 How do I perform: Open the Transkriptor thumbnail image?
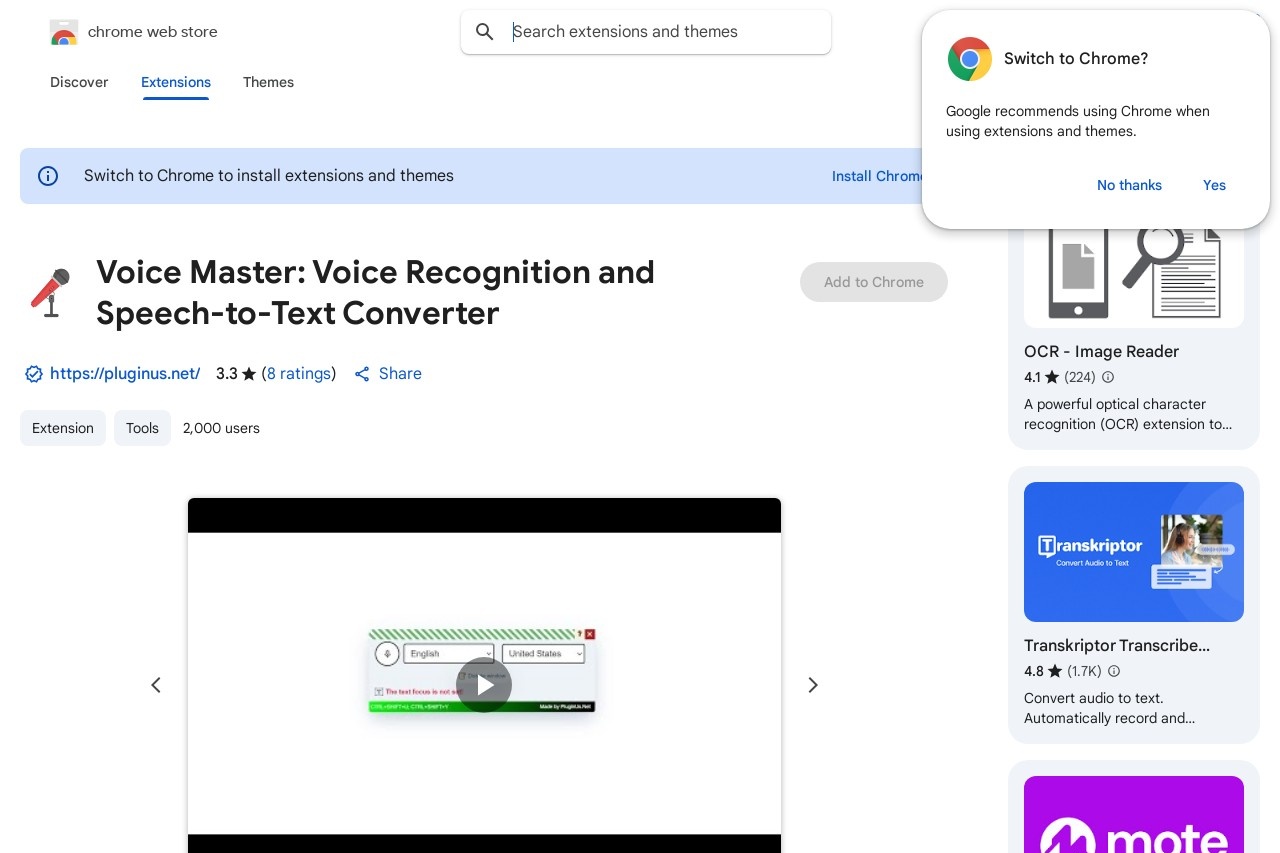[1134, 552]
